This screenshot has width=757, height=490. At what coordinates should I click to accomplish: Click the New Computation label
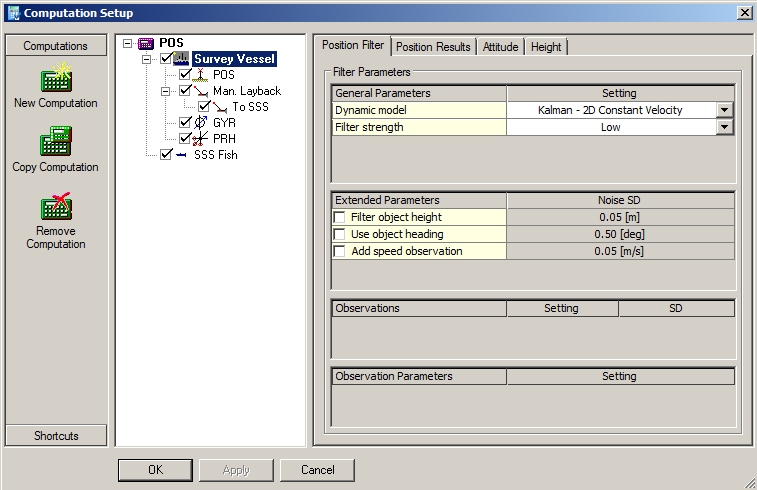56,103
